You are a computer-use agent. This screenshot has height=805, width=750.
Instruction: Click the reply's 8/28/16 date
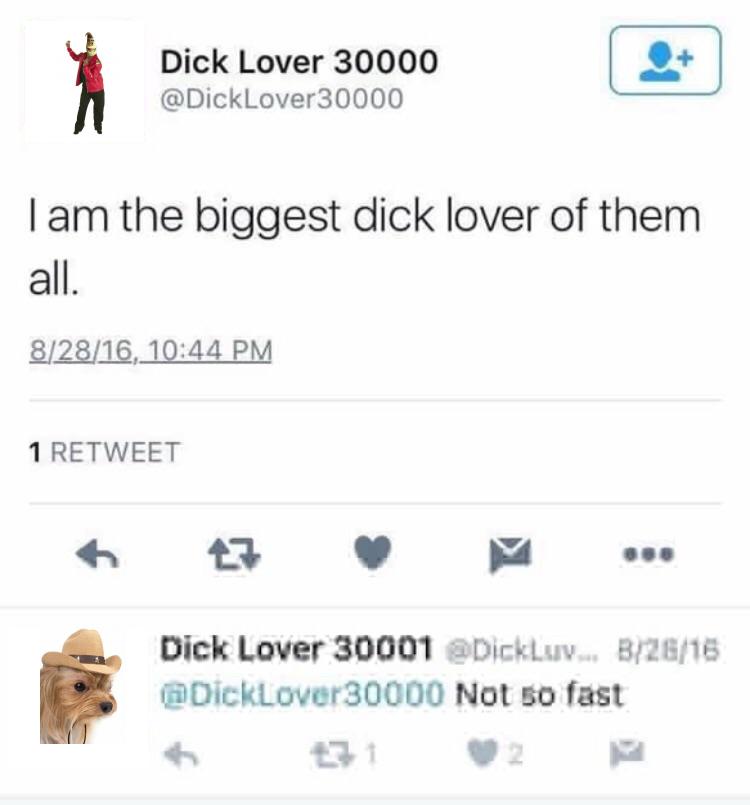668,650
